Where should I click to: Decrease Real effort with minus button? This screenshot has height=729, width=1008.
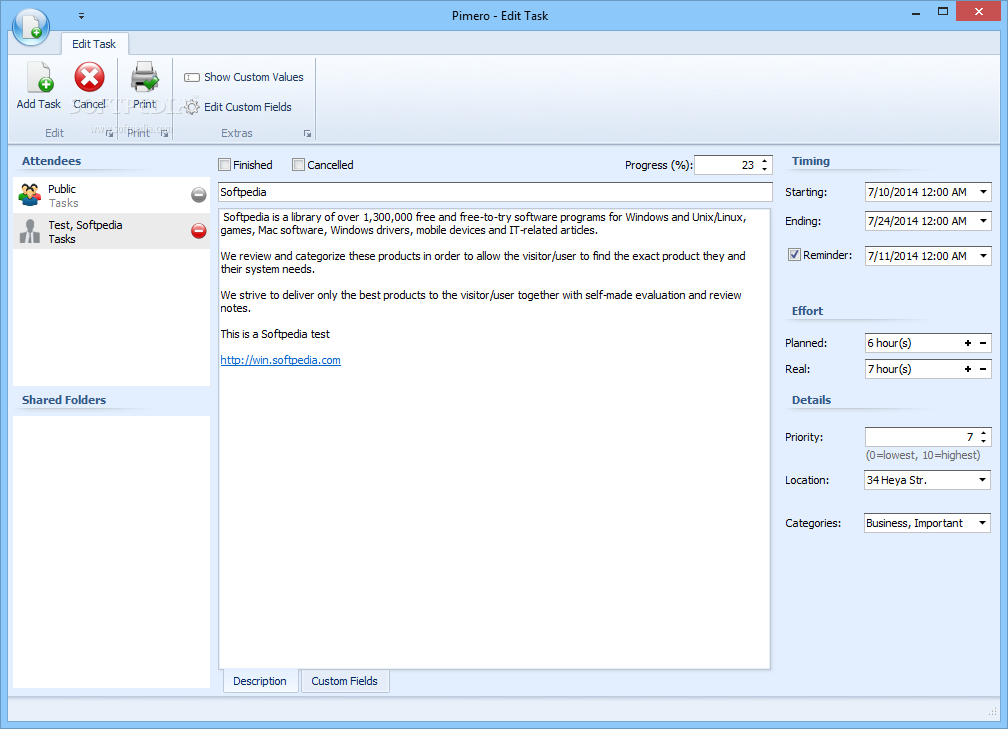click(x=983, y=369)
